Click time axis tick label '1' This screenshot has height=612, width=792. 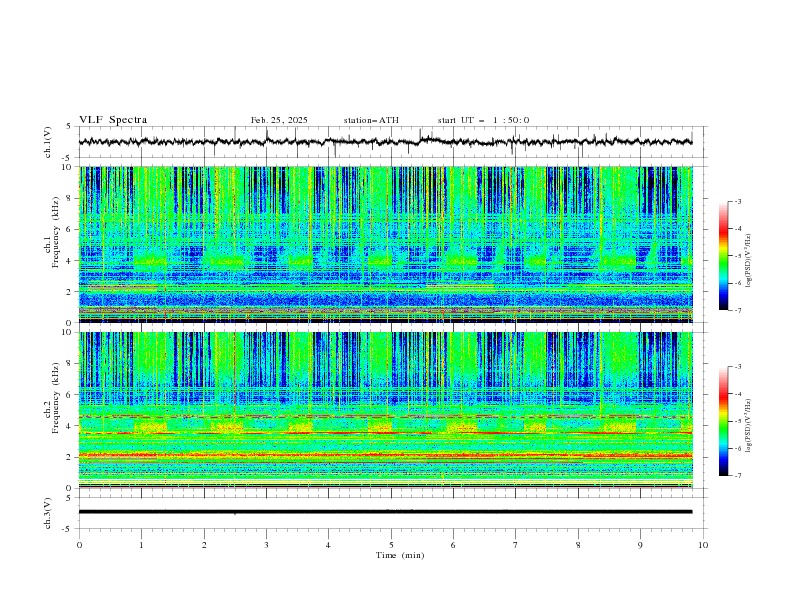[141, 545]
